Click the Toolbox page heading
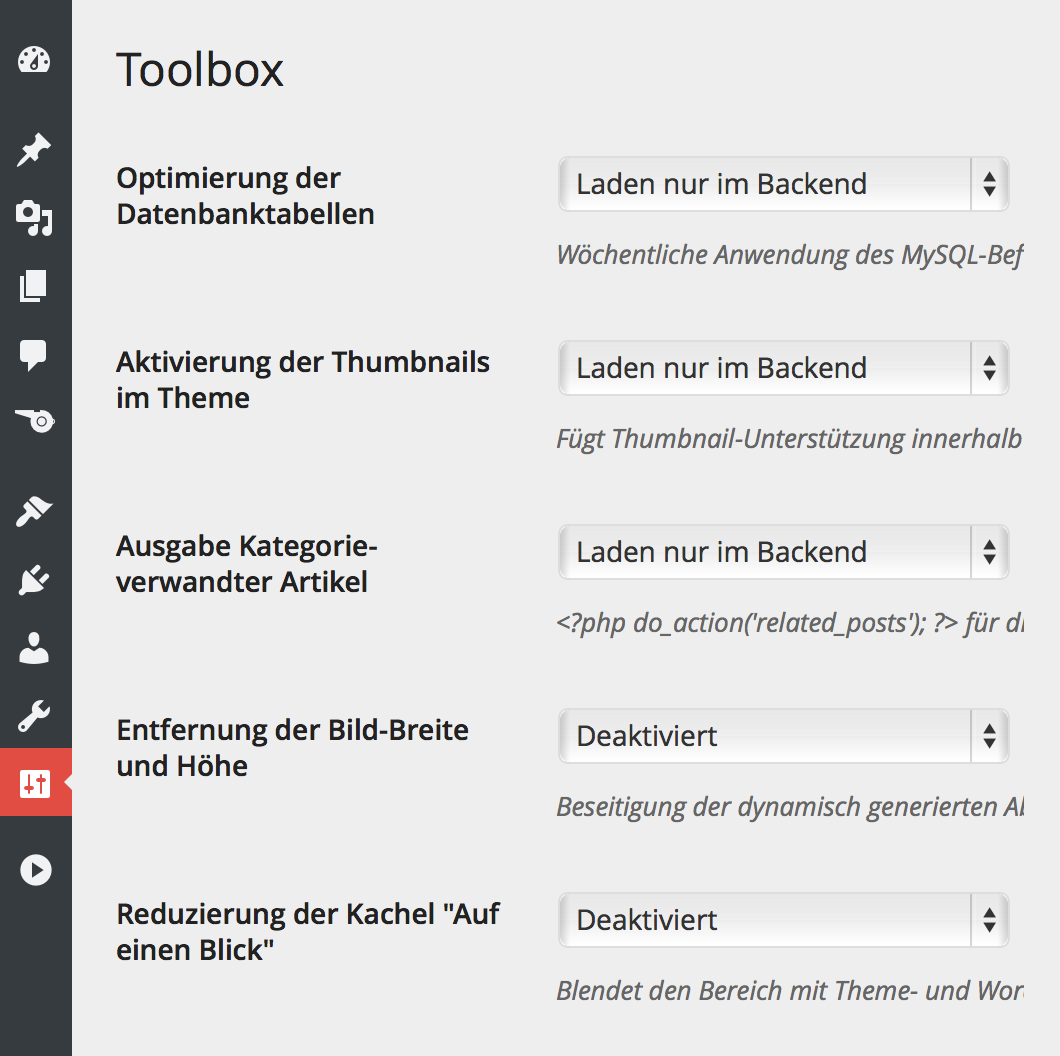1060x1056 pixels. 200,70
